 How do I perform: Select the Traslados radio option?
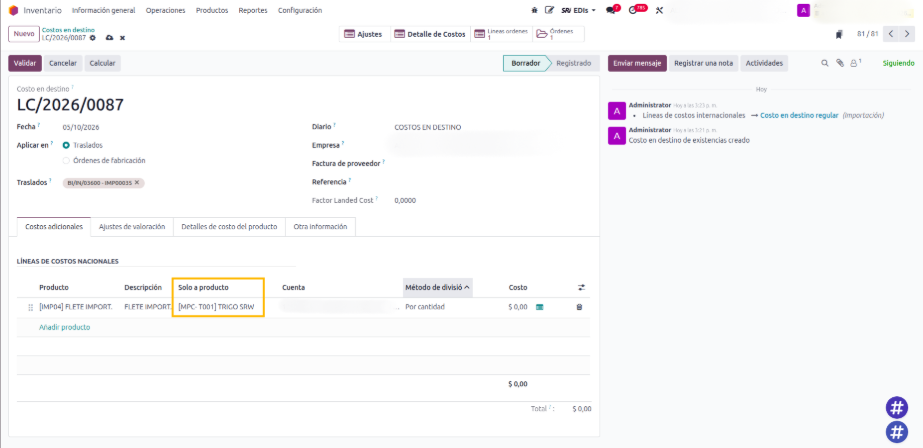tap(67, 145)
